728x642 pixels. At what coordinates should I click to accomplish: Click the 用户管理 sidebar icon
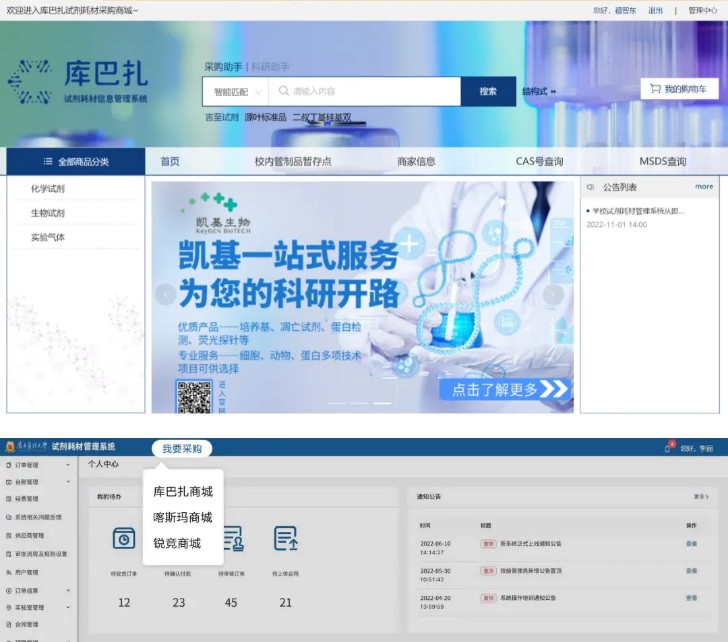(8, 572)
